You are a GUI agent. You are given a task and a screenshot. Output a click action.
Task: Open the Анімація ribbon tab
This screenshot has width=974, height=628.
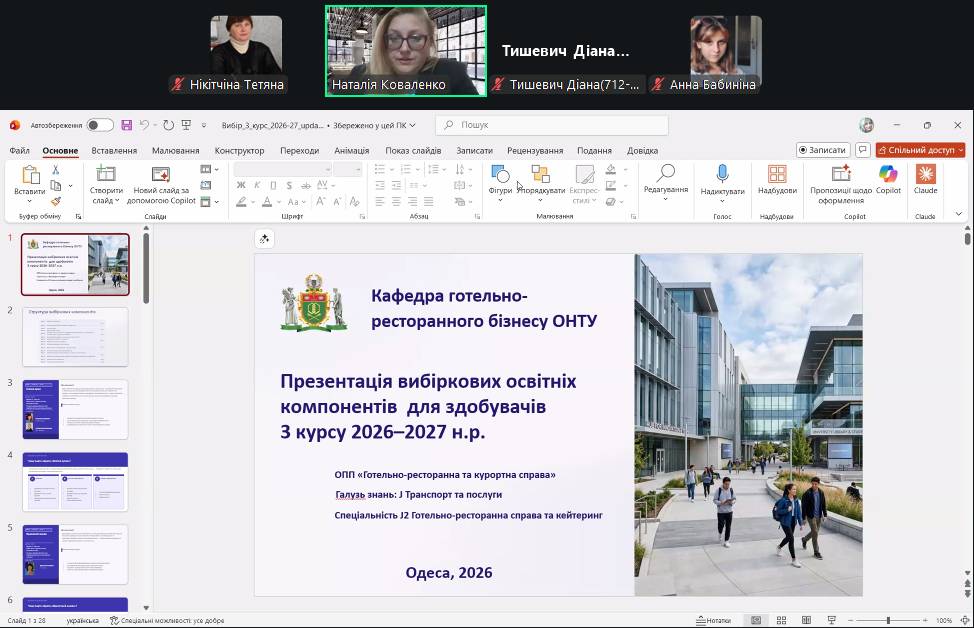click(x=351, y=151)
